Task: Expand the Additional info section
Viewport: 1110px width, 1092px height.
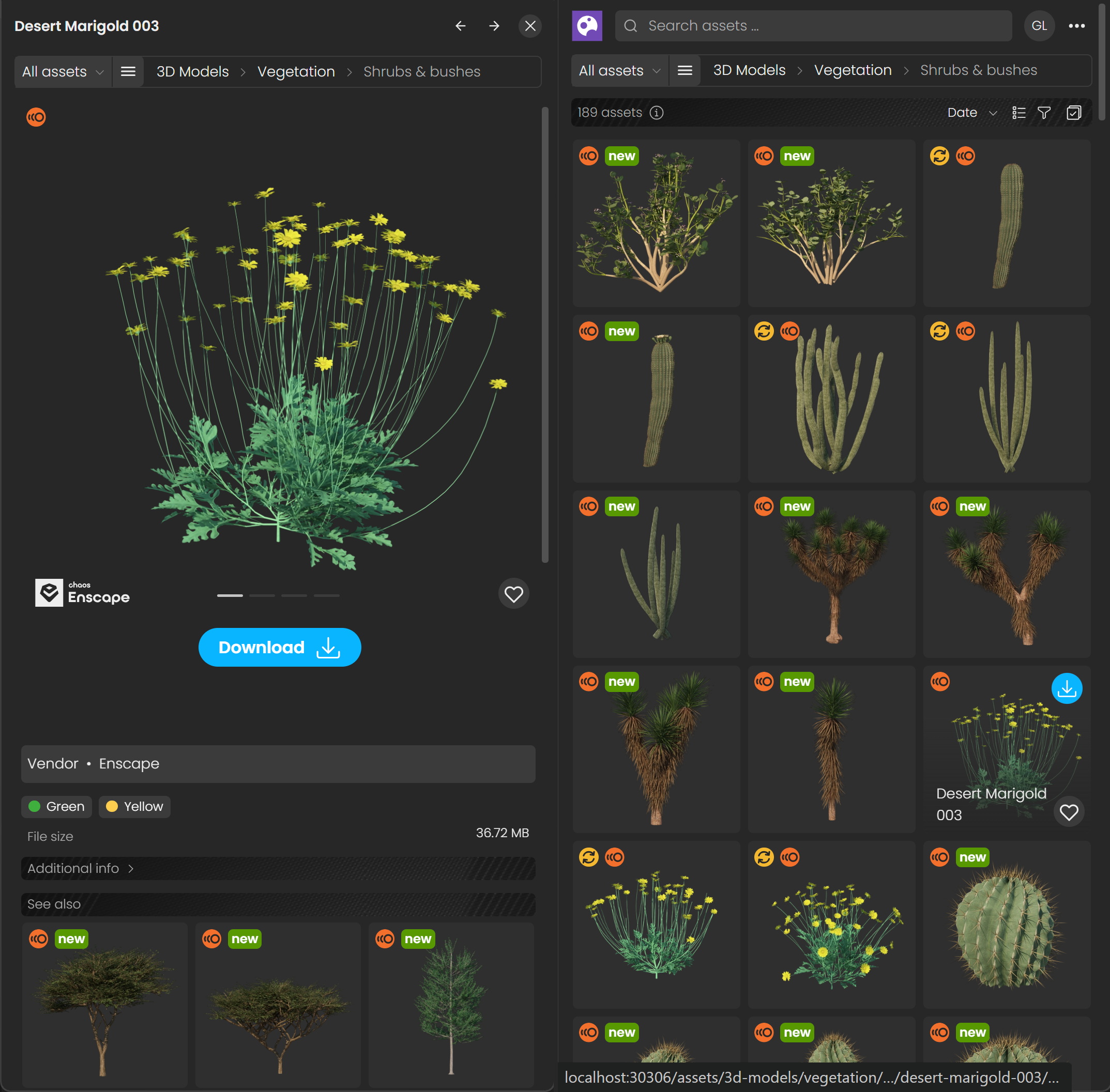Action: [x=278, y=868]
